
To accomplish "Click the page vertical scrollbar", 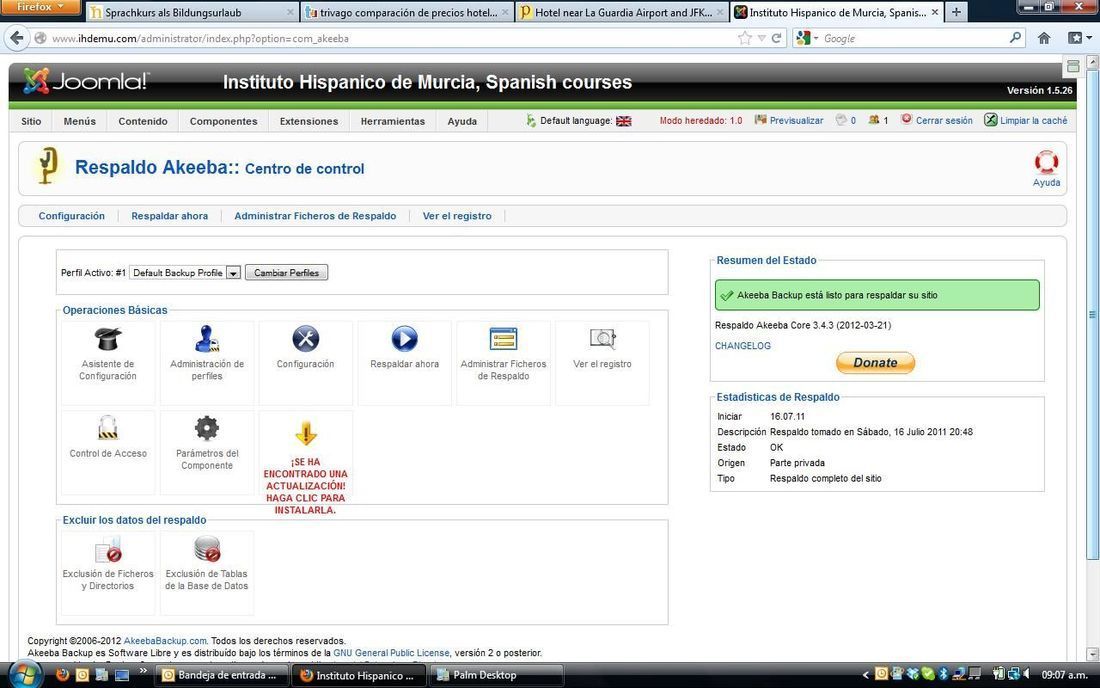I will (x=1092, y=314).
